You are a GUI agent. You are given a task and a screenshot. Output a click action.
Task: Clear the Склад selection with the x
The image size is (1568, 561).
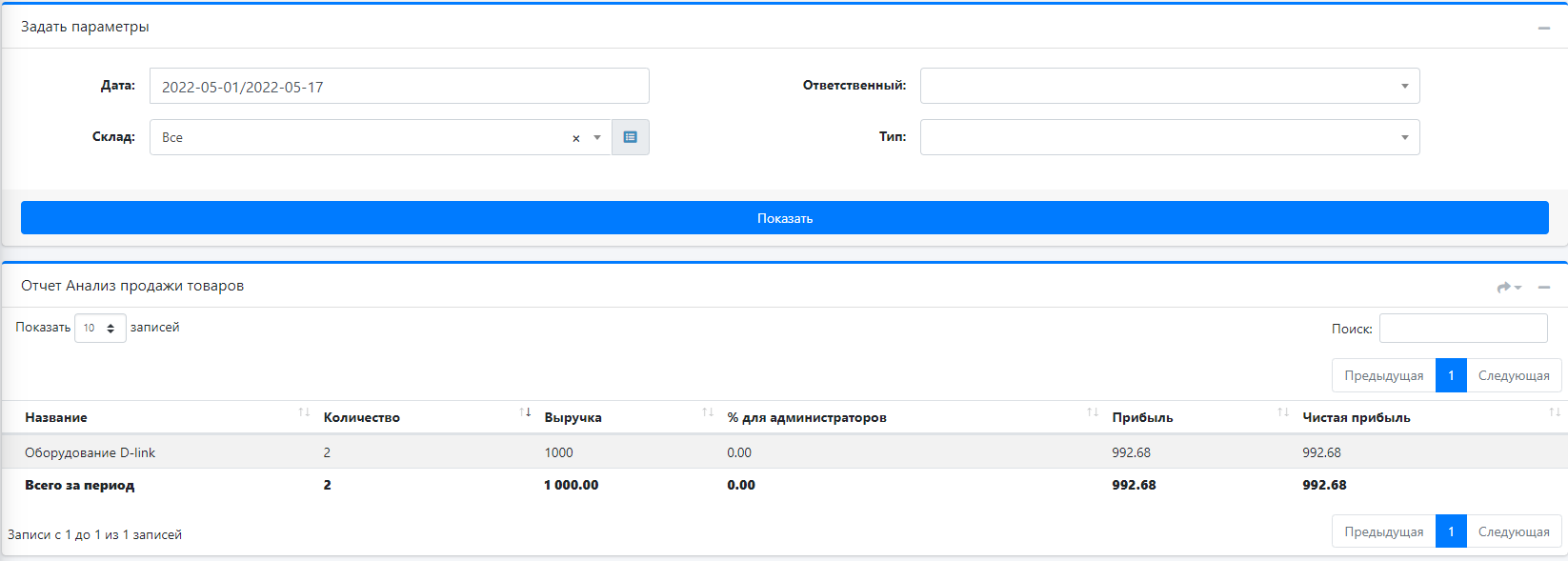(575, 138)
